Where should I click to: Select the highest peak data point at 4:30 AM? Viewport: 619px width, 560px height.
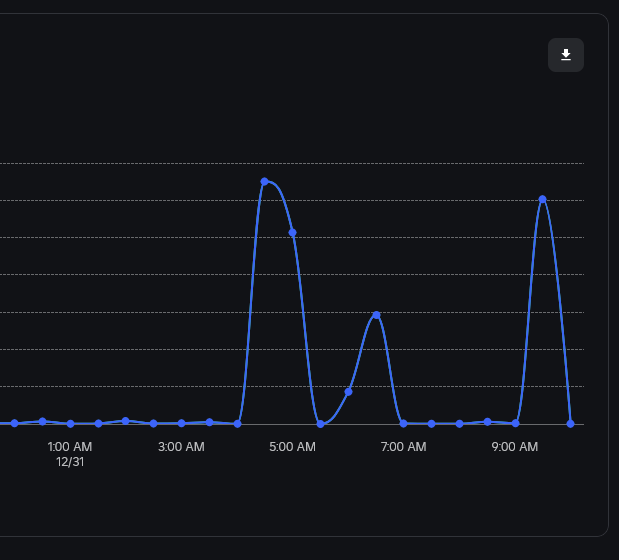pos(264,182)
